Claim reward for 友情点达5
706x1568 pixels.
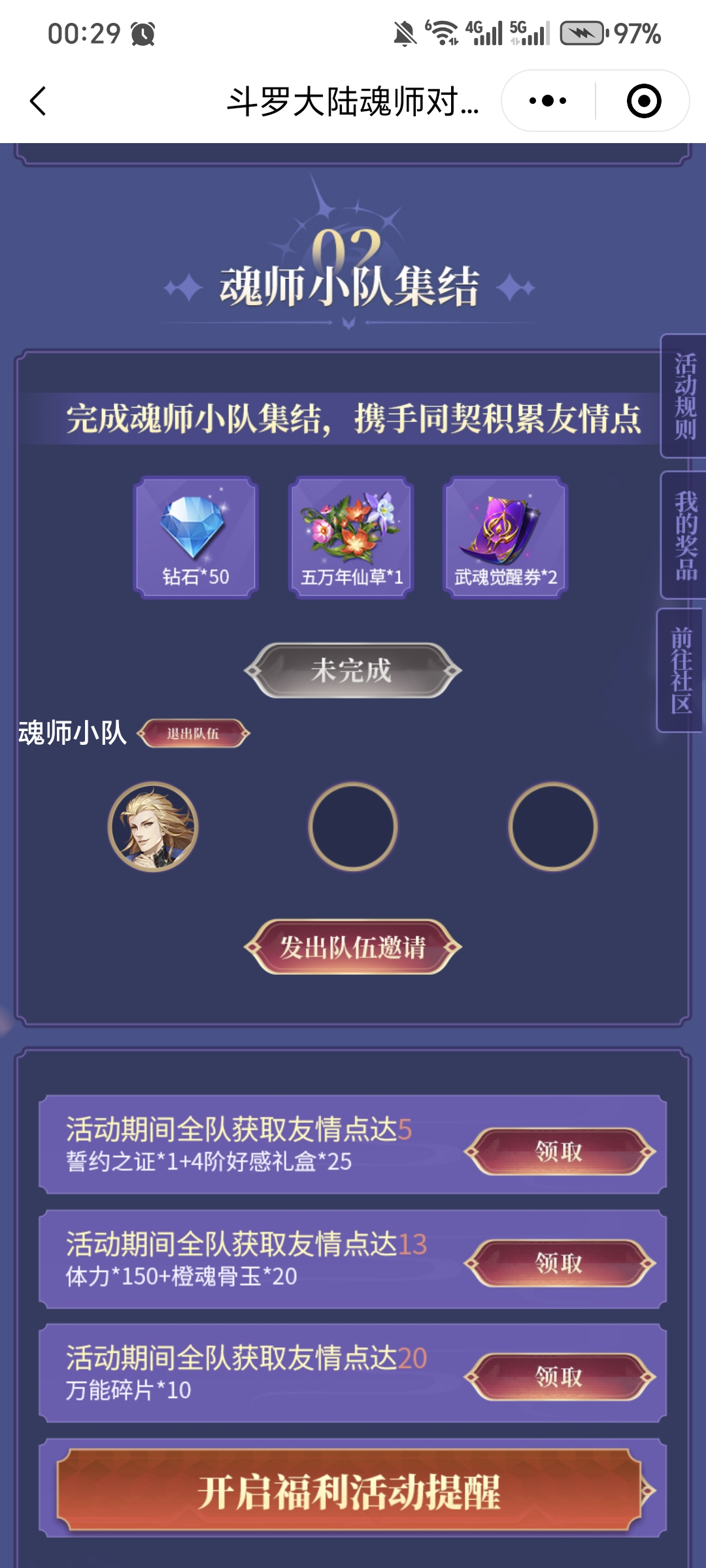pyautogui.click(x=560, y=1151)
